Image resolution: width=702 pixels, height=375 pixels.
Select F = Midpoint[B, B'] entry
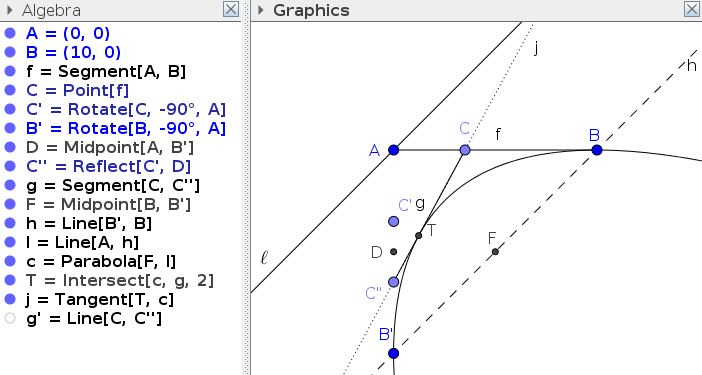pos(108,205)
